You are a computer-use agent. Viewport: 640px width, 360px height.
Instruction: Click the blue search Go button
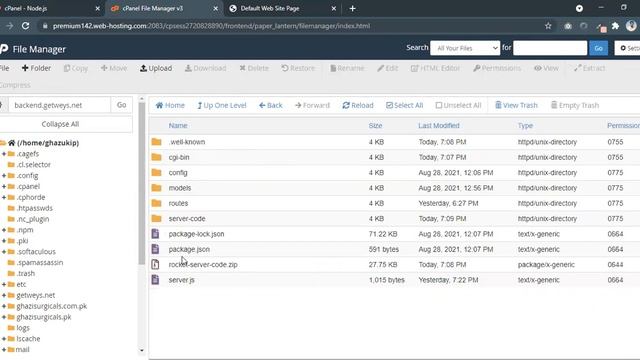[598, 48]
